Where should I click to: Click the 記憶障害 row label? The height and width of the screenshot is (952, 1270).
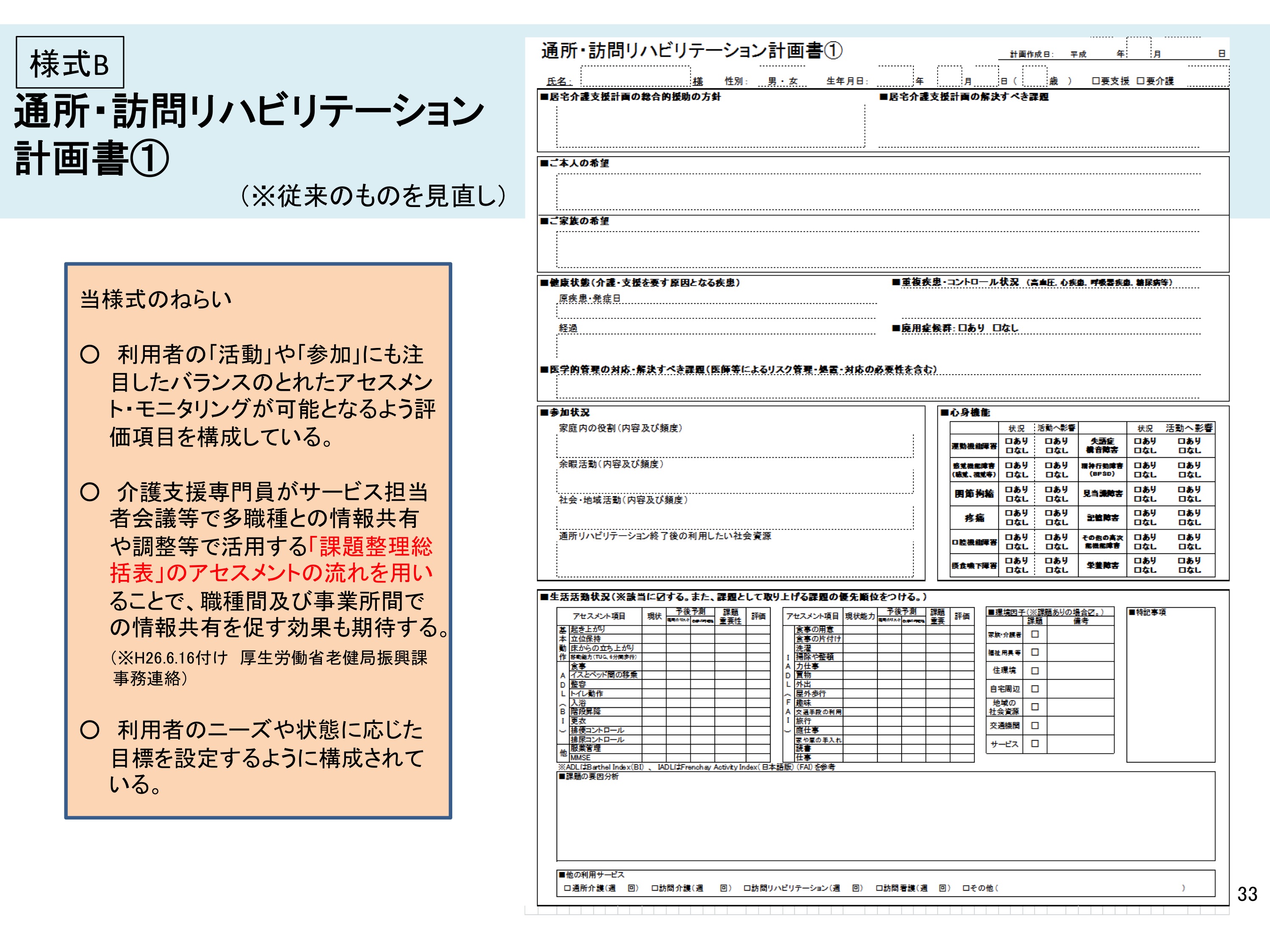pos(1102,518)
